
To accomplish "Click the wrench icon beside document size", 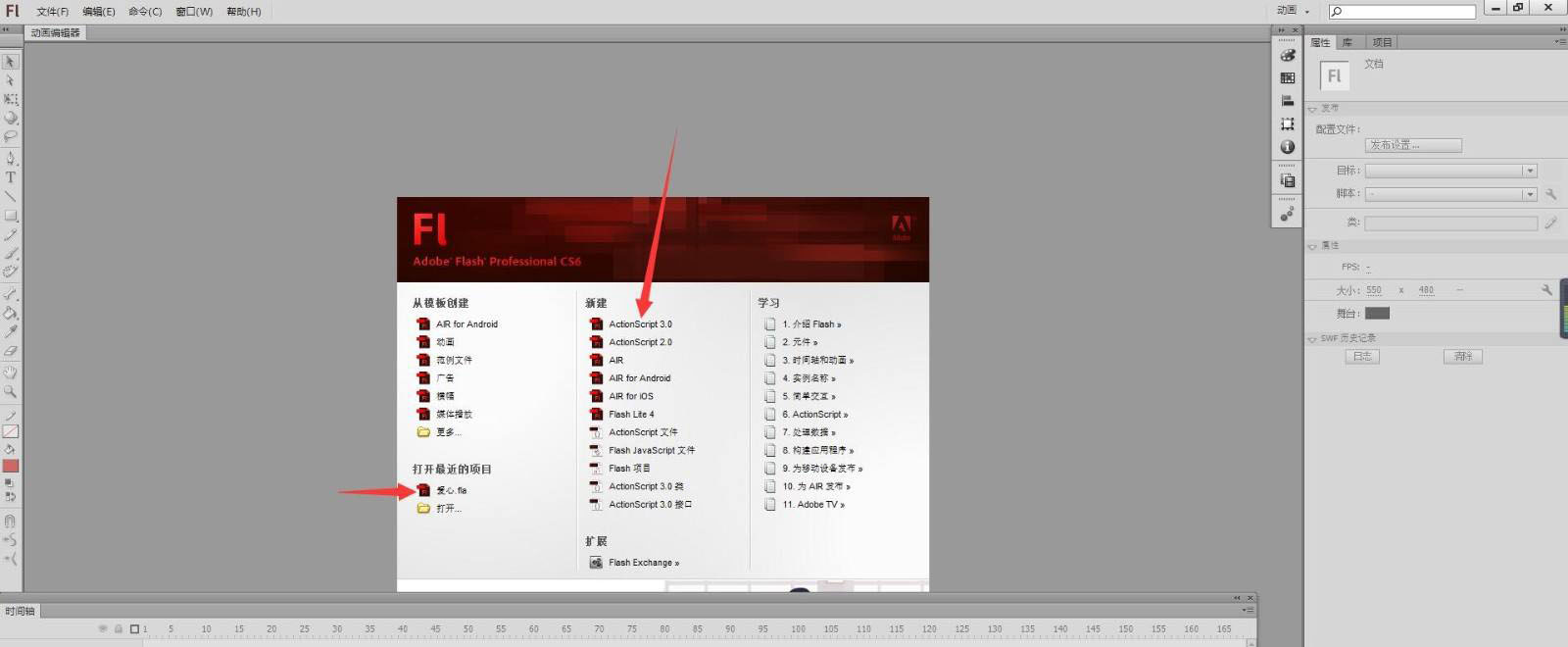I will (1546, 290).
